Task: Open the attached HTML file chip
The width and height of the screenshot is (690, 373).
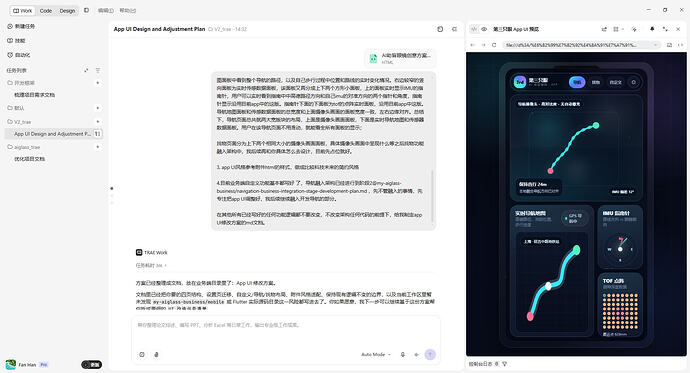Action: 400,58
